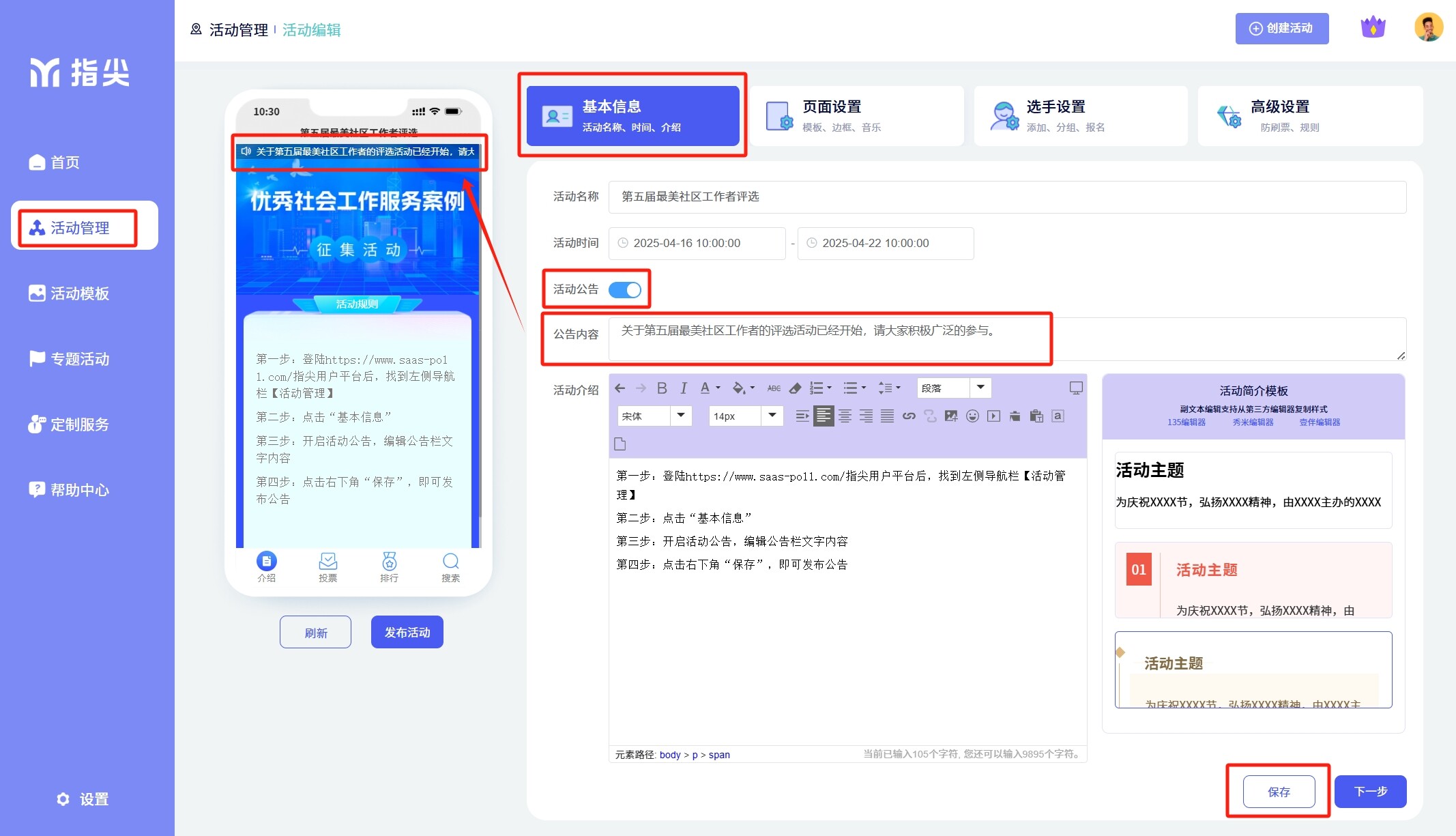Open the 段落 paragraph format dropdown
Viewport: 1456px width, 836px height.
pyautogui.click(x=954, y=388)
